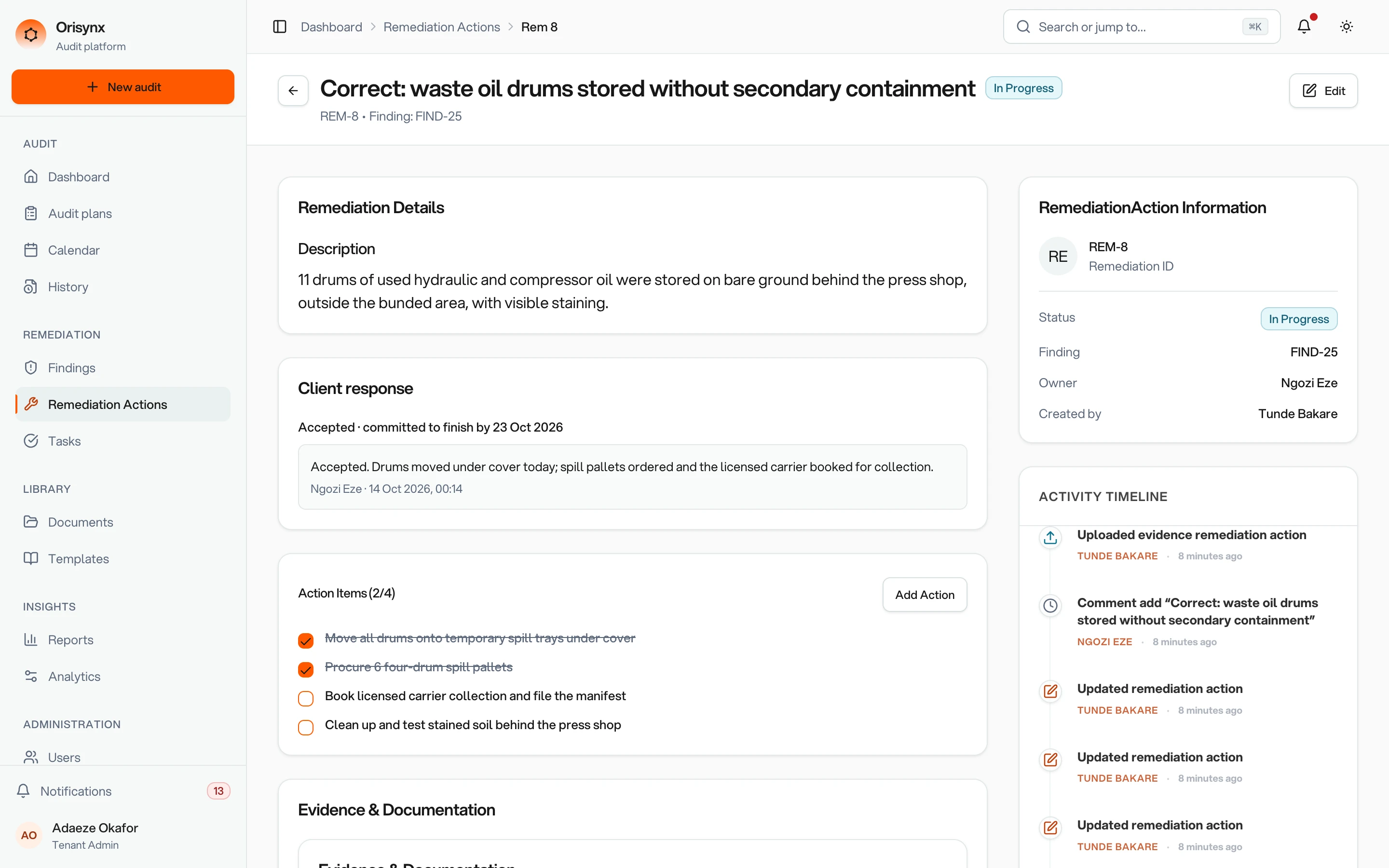Click the Orisynx logo icon
Image resolution: width=1389 pixels, height=868 pixels.
(x=31, y=35)
